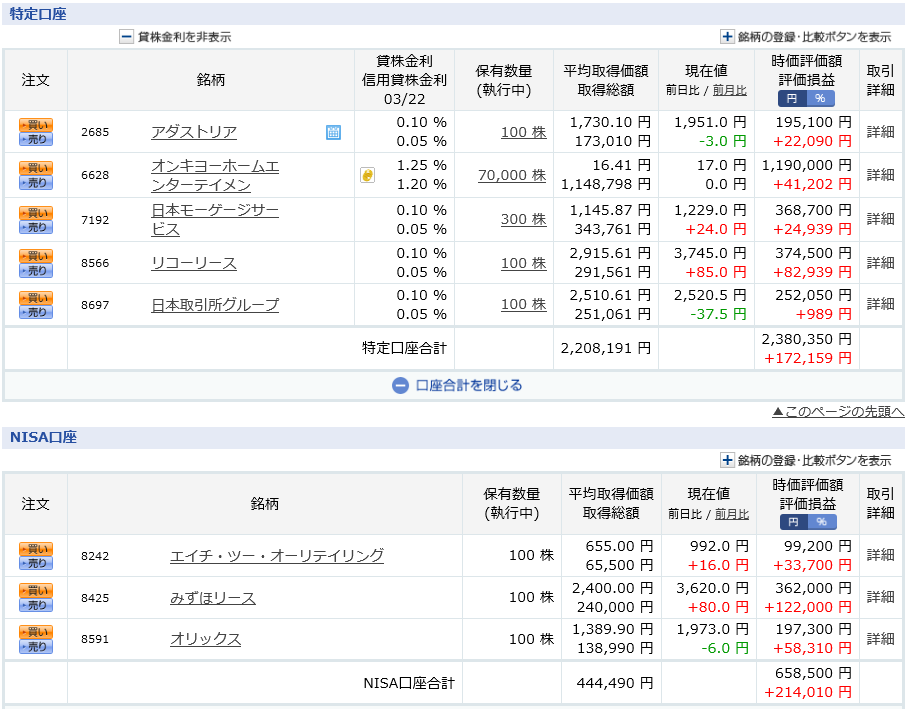
Task: Click 売り button for みずほリース row
Action: point(36,605)
